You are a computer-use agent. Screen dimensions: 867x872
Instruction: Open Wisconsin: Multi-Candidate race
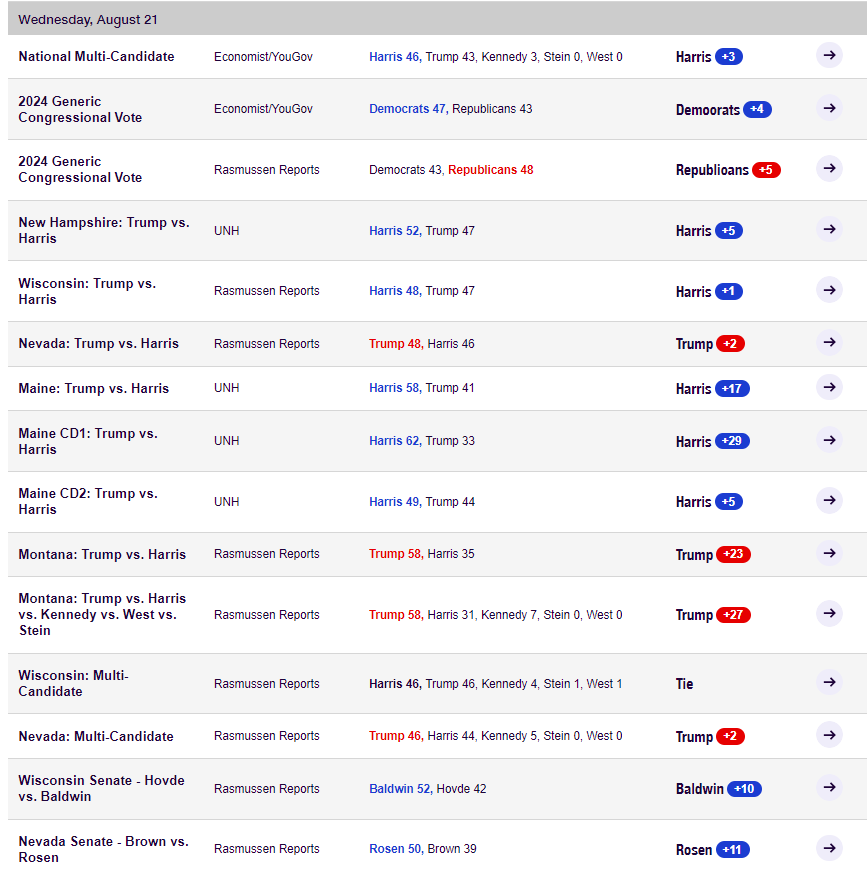[73, 683]
